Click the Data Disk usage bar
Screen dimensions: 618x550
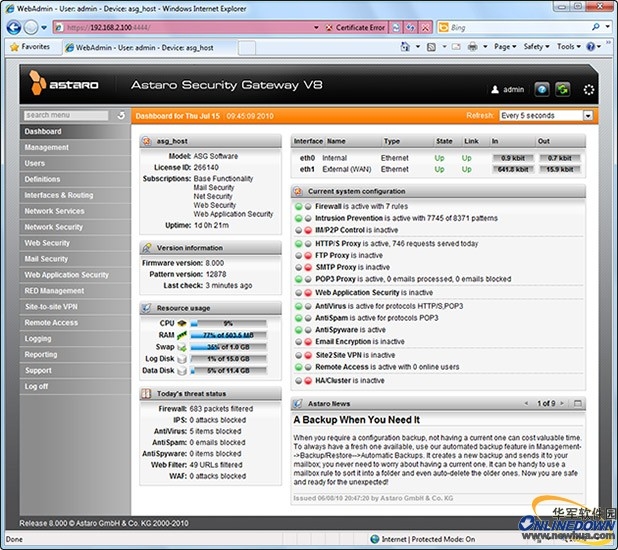(x=228, y=371)
